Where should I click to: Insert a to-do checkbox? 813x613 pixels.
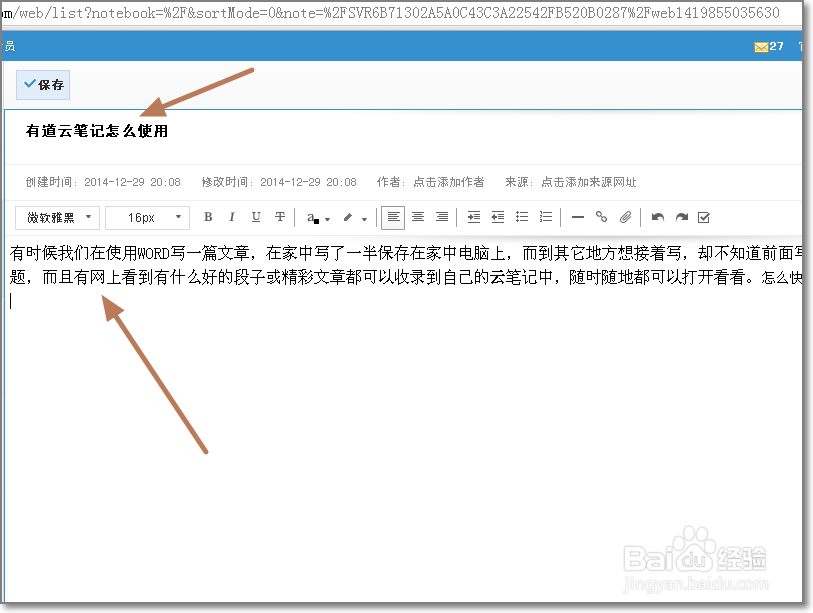(704, 217)
